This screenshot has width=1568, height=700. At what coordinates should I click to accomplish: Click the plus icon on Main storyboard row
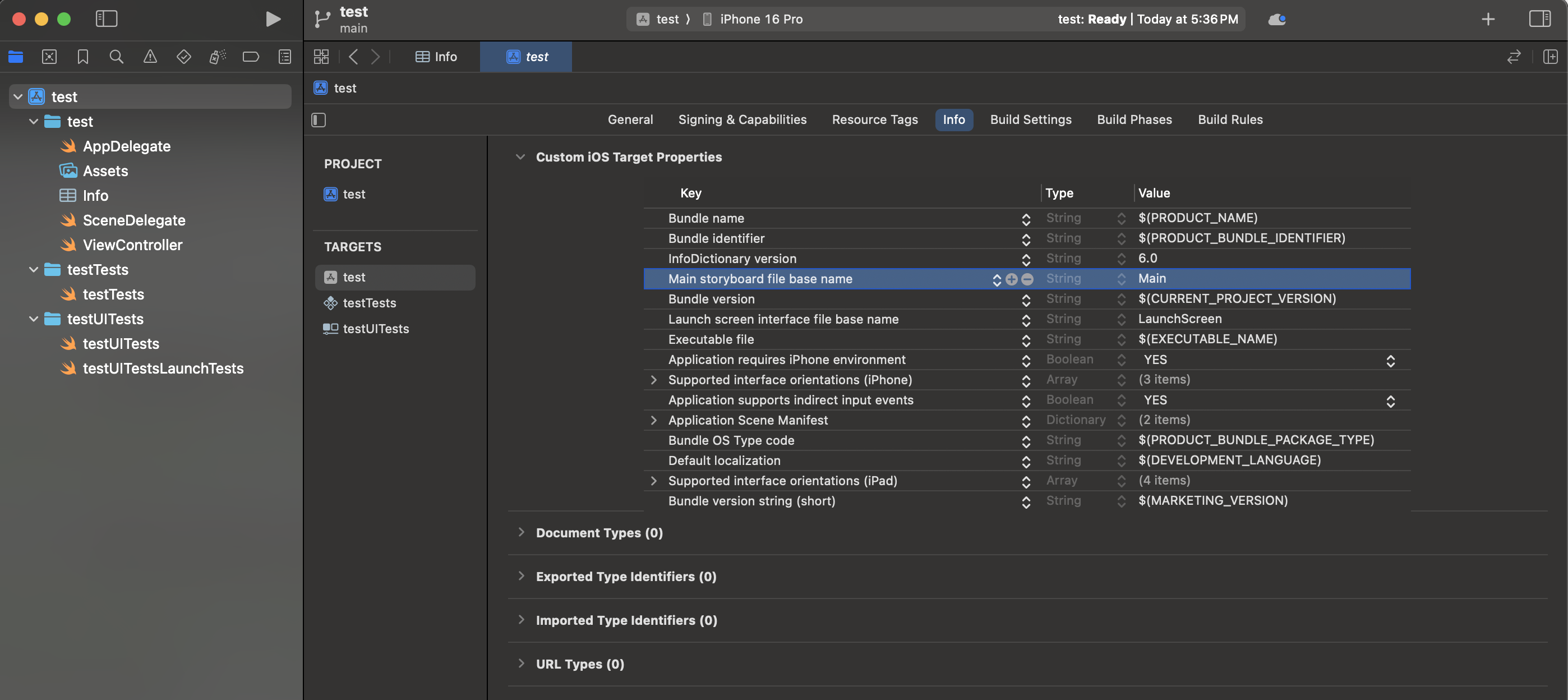click(1011, 279)
